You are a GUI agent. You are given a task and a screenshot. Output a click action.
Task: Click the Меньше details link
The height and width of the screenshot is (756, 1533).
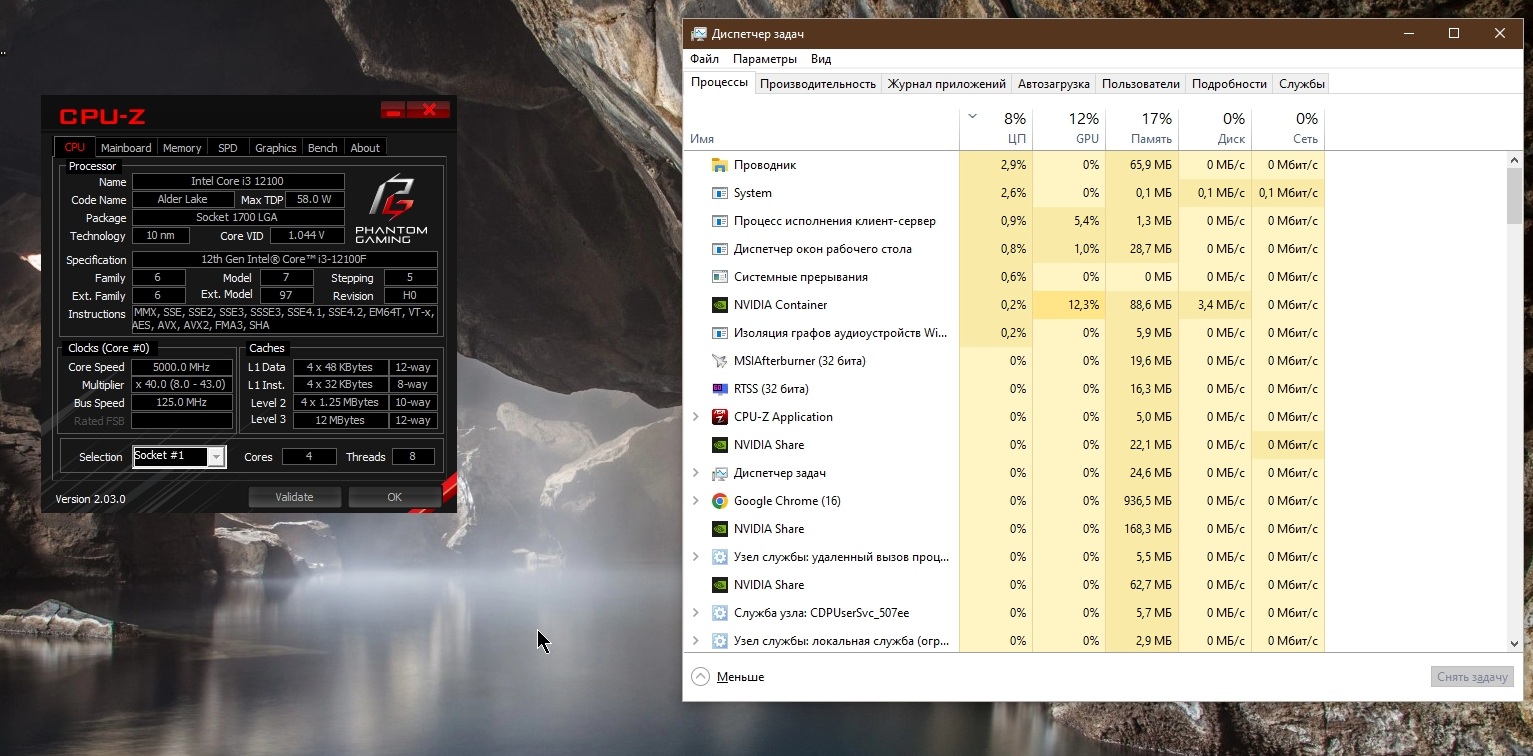point(740,677)
